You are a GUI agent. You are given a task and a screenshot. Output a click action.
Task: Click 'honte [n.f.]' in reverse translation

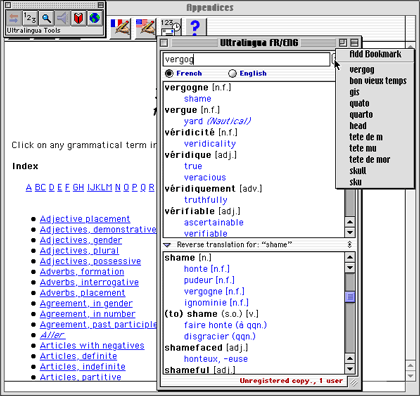207,269
